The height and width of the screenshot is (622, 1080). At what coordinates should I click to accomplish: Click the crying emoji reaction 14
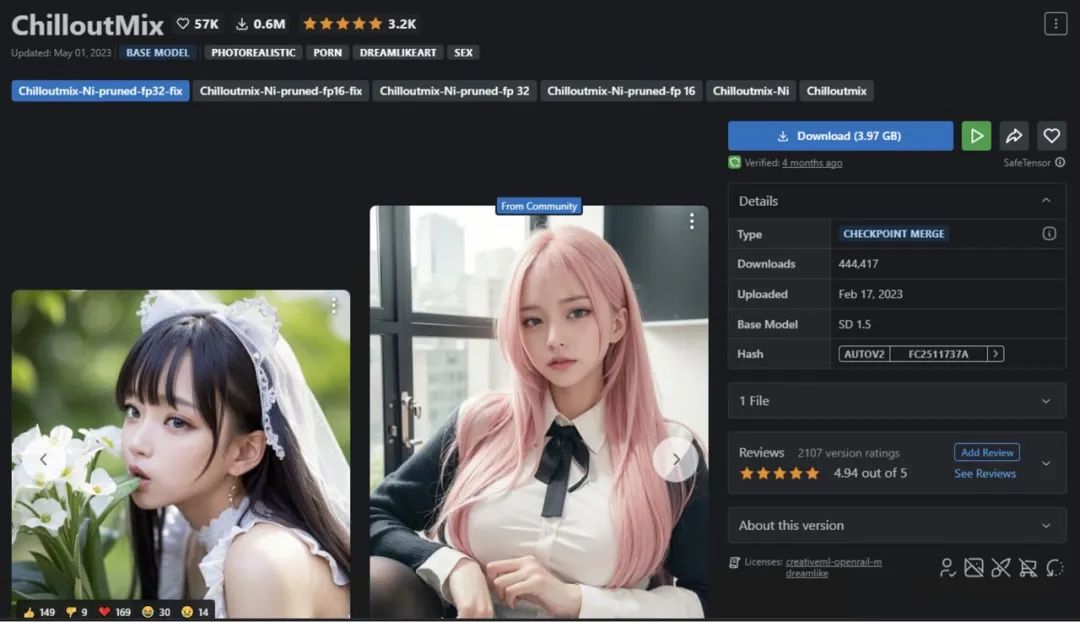tap(195, 612)
